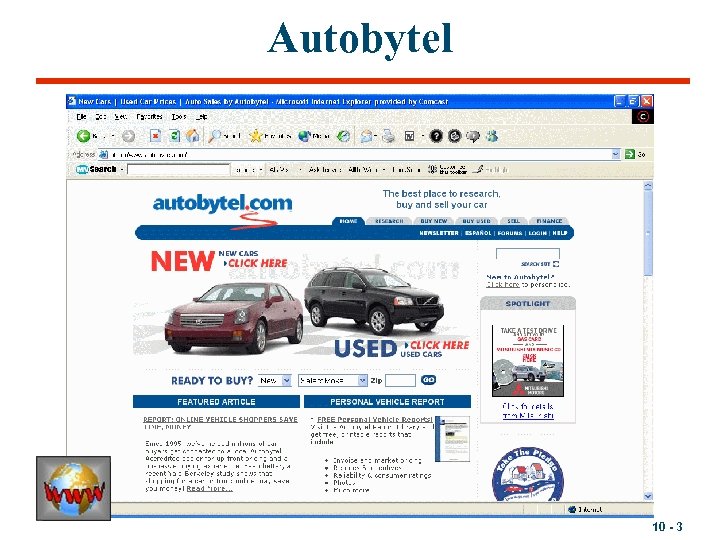Open the Favorites menu

point(149,117)
